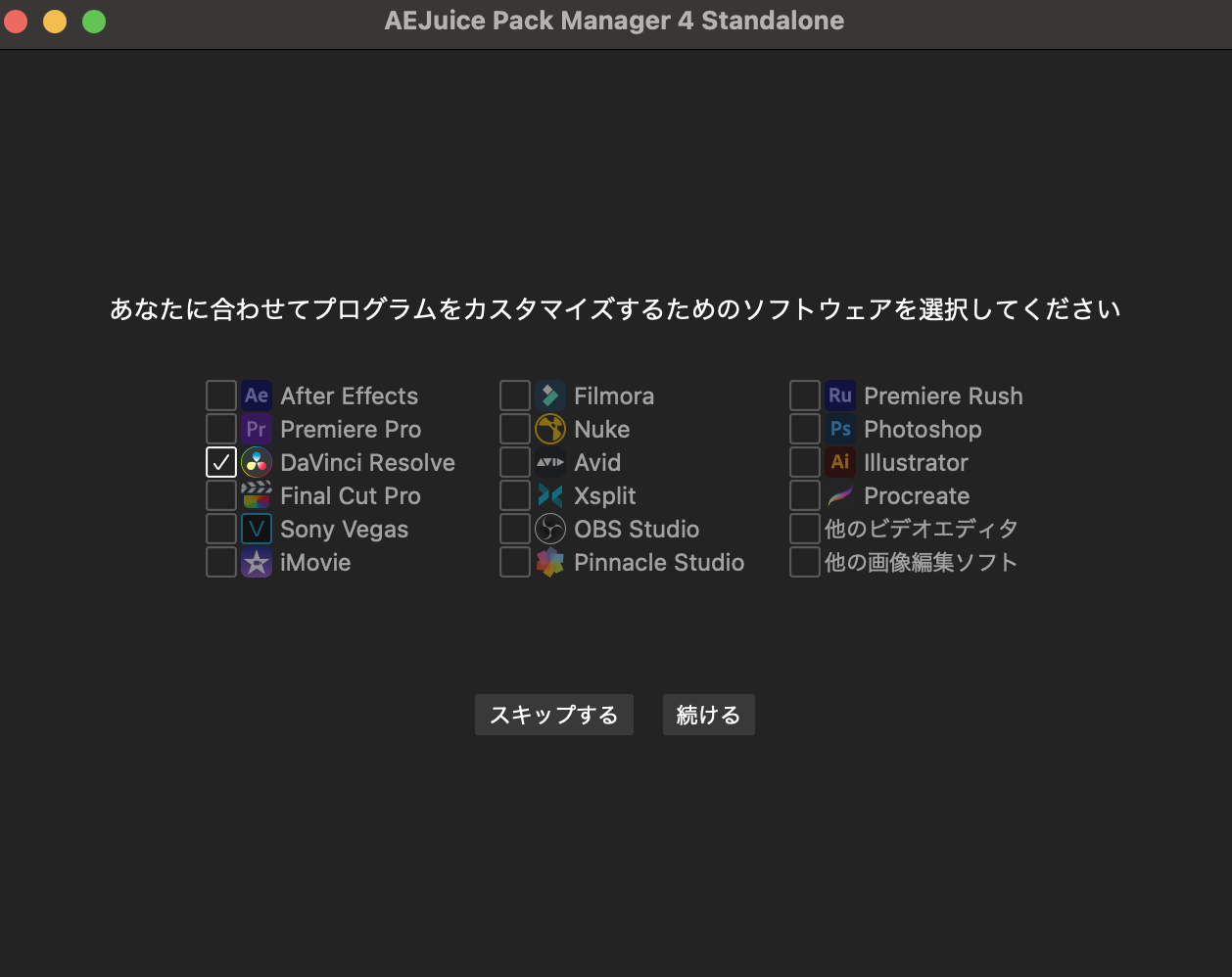This screenshot has width=1232, height=977.
Task: Click the Nuke icon
Action: [x=549, y=429]
